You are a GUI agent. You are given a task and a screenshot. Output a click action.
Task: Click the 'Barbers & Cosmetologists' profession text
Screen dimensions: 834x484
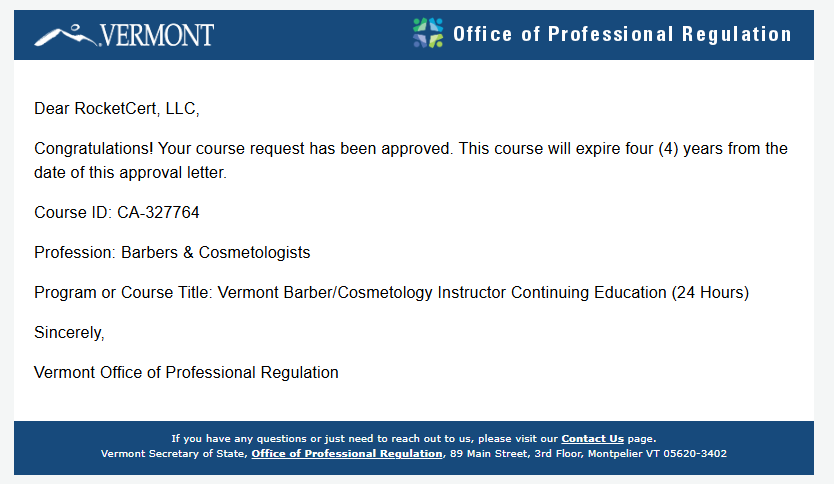point(216,252)
